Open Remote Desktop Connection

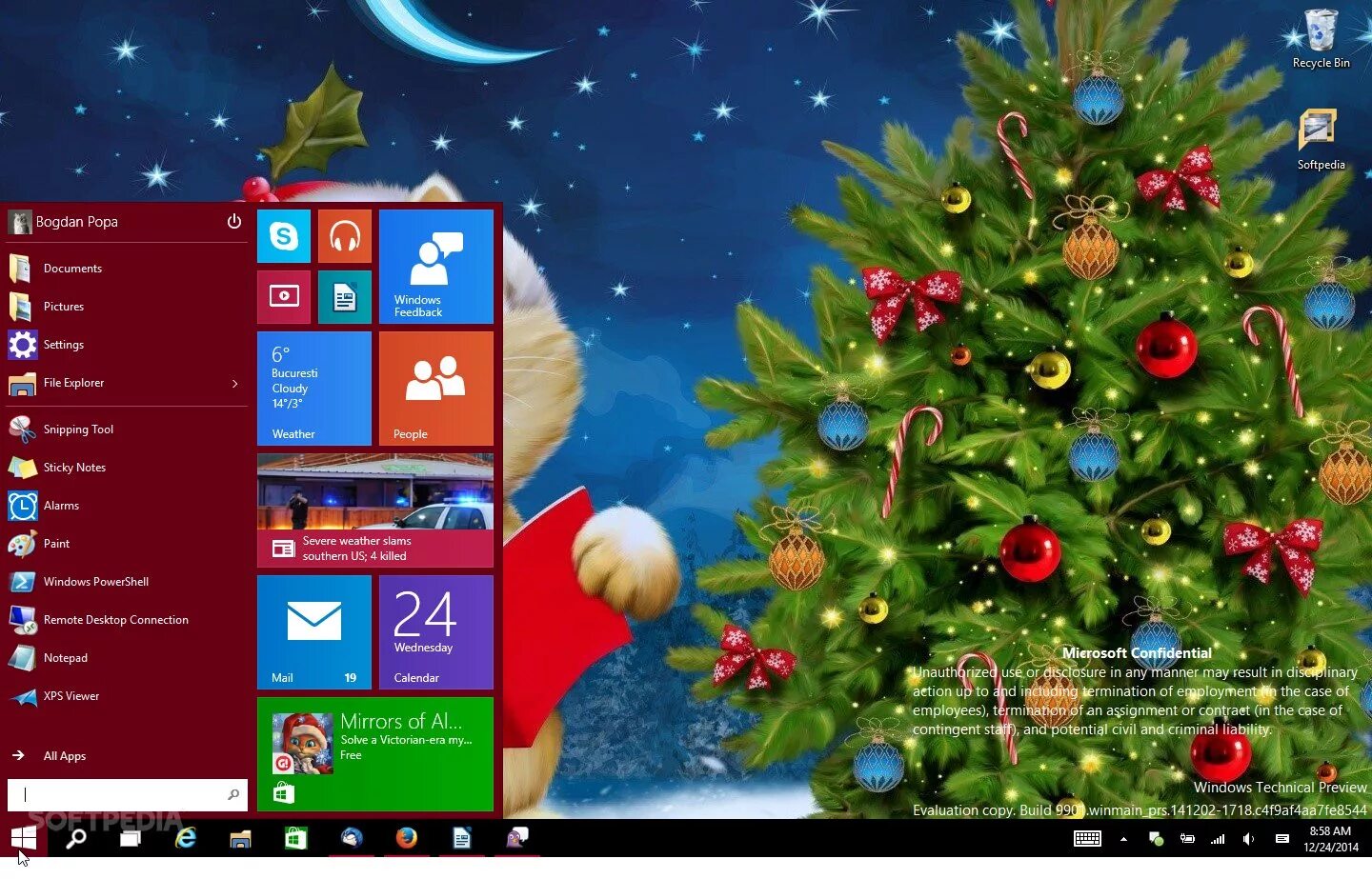(127, 620)
